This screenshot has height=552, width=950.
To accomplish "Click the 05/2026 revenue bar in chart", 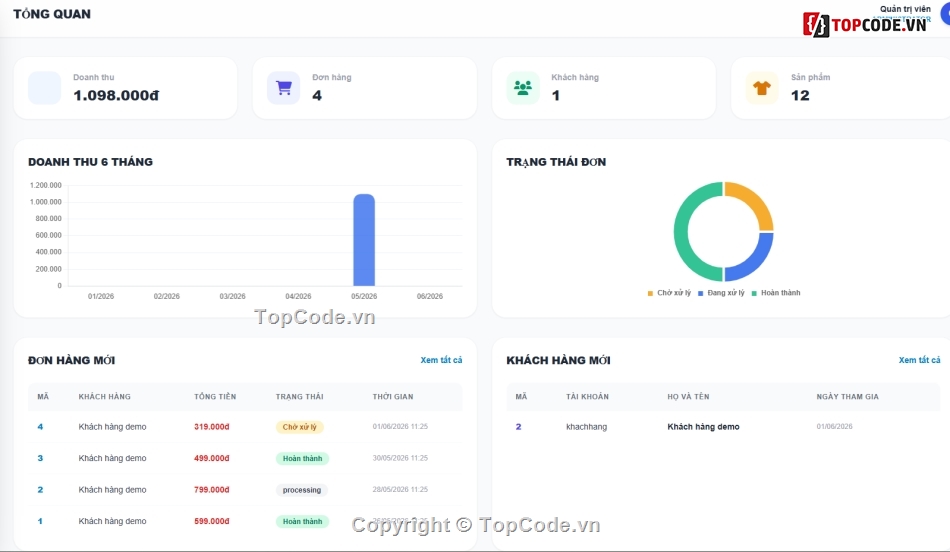I will click(364, 240).
